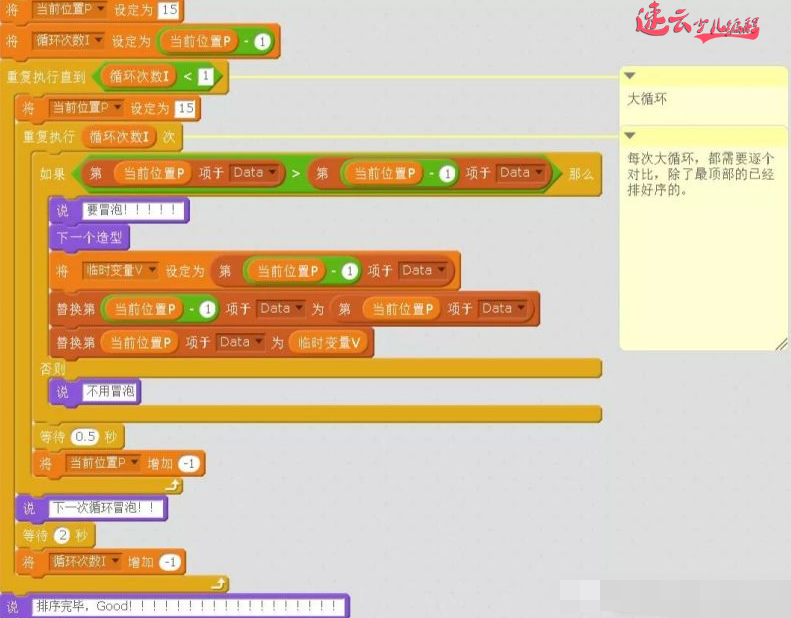Collapse the 每次大循环 comment note
Image resolution: width=791 pixels, height=618 pixels.
pyautogui.click(x=630, y=135)
